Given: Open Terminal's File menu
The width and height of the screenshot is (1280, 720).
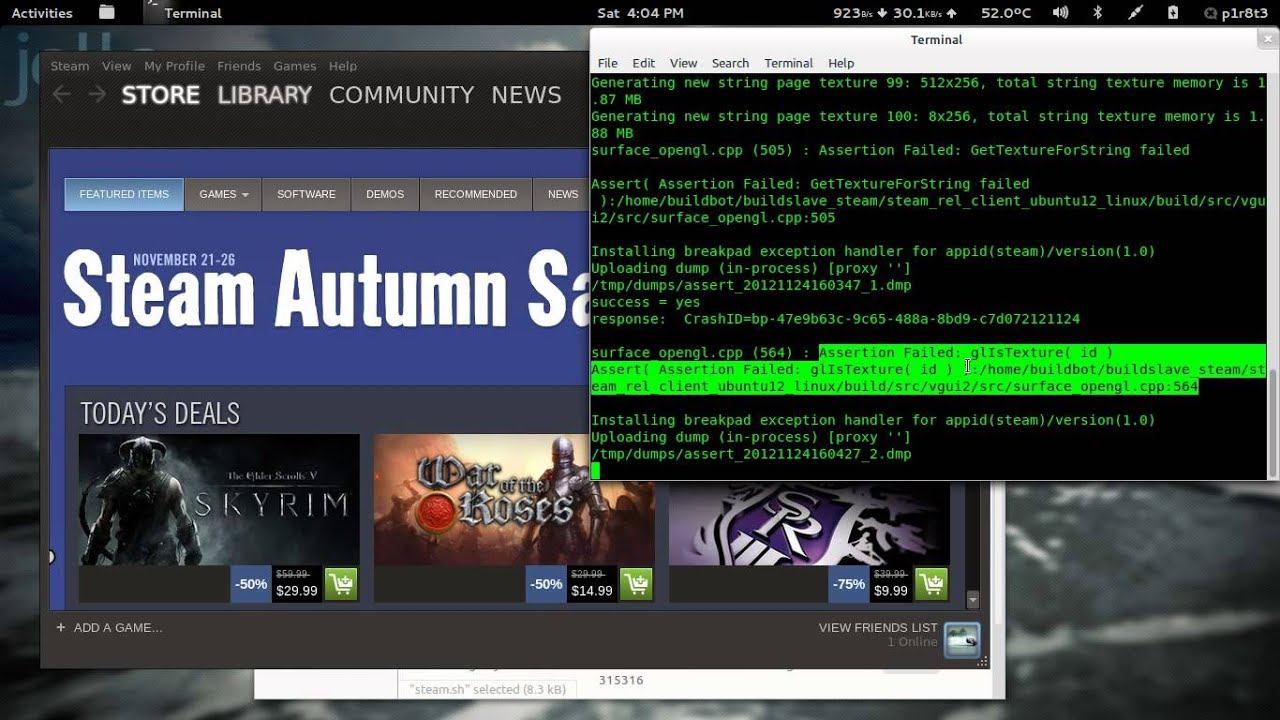Looking at the screenshot, I should [x=607, y=63].
